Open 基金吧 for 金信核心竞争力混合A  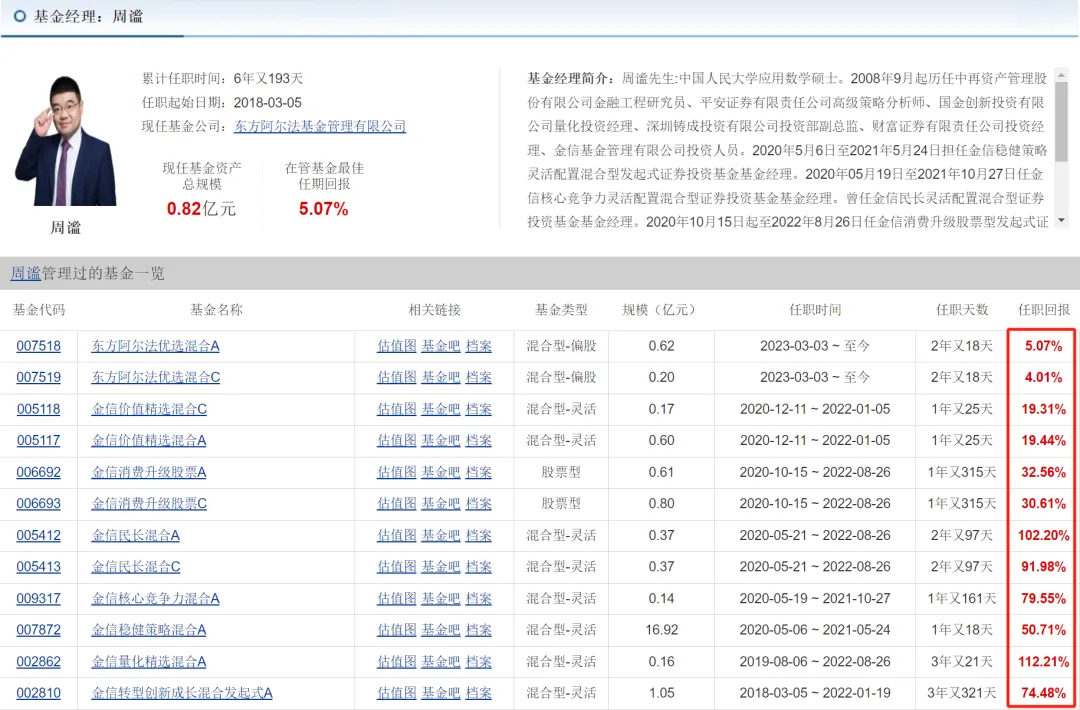(x=441, y=598)
